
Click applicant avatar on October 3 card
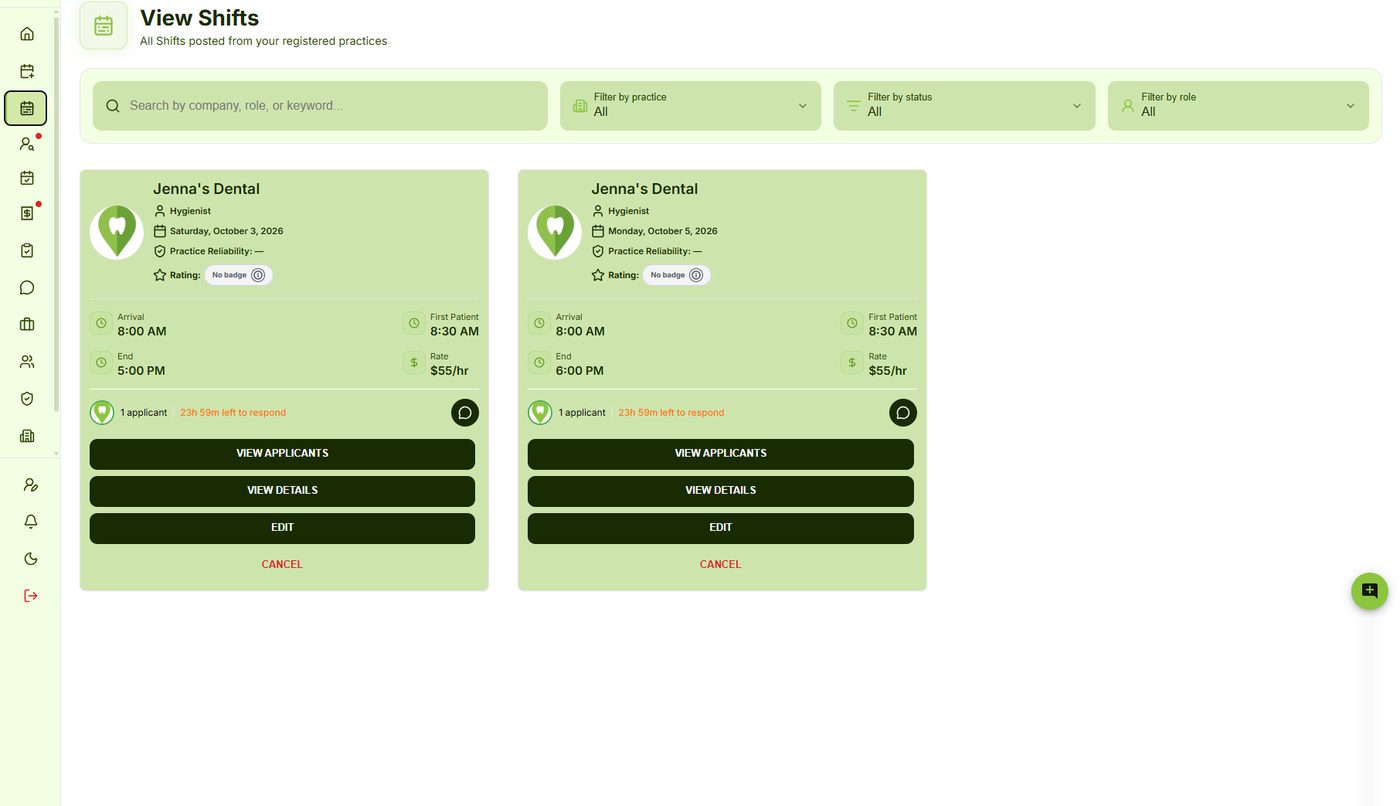coord(102,413)
